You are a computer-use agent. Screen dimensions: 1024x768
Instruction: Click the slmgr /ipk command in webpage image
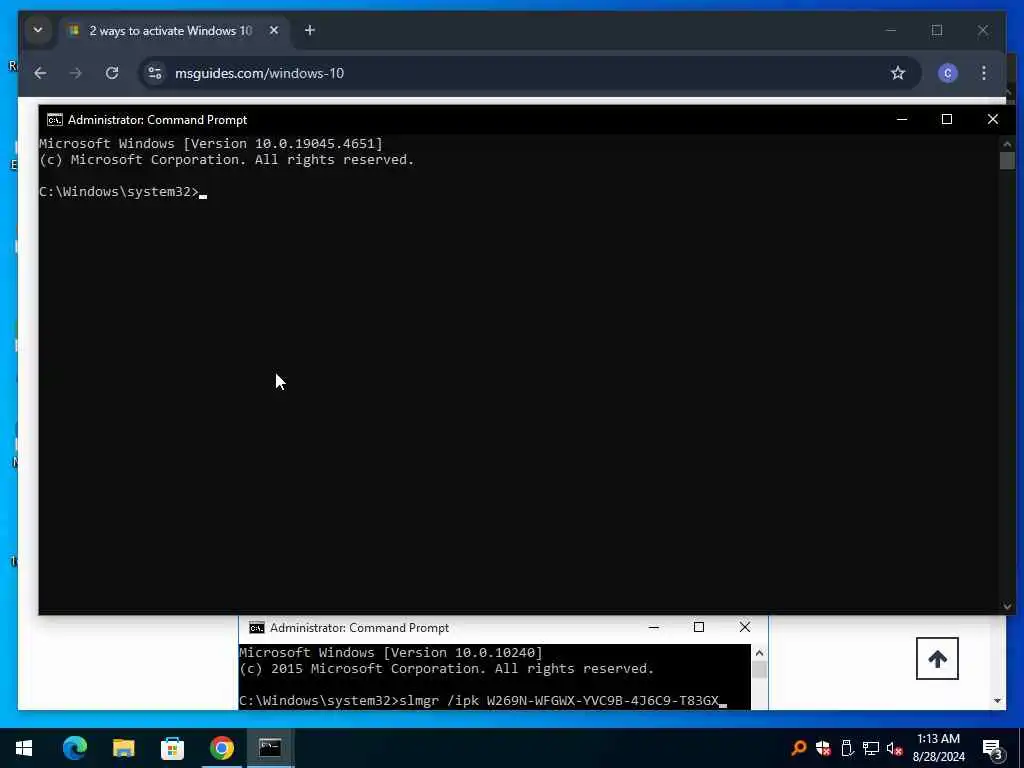pyautogui.click(x=559, y=700)
